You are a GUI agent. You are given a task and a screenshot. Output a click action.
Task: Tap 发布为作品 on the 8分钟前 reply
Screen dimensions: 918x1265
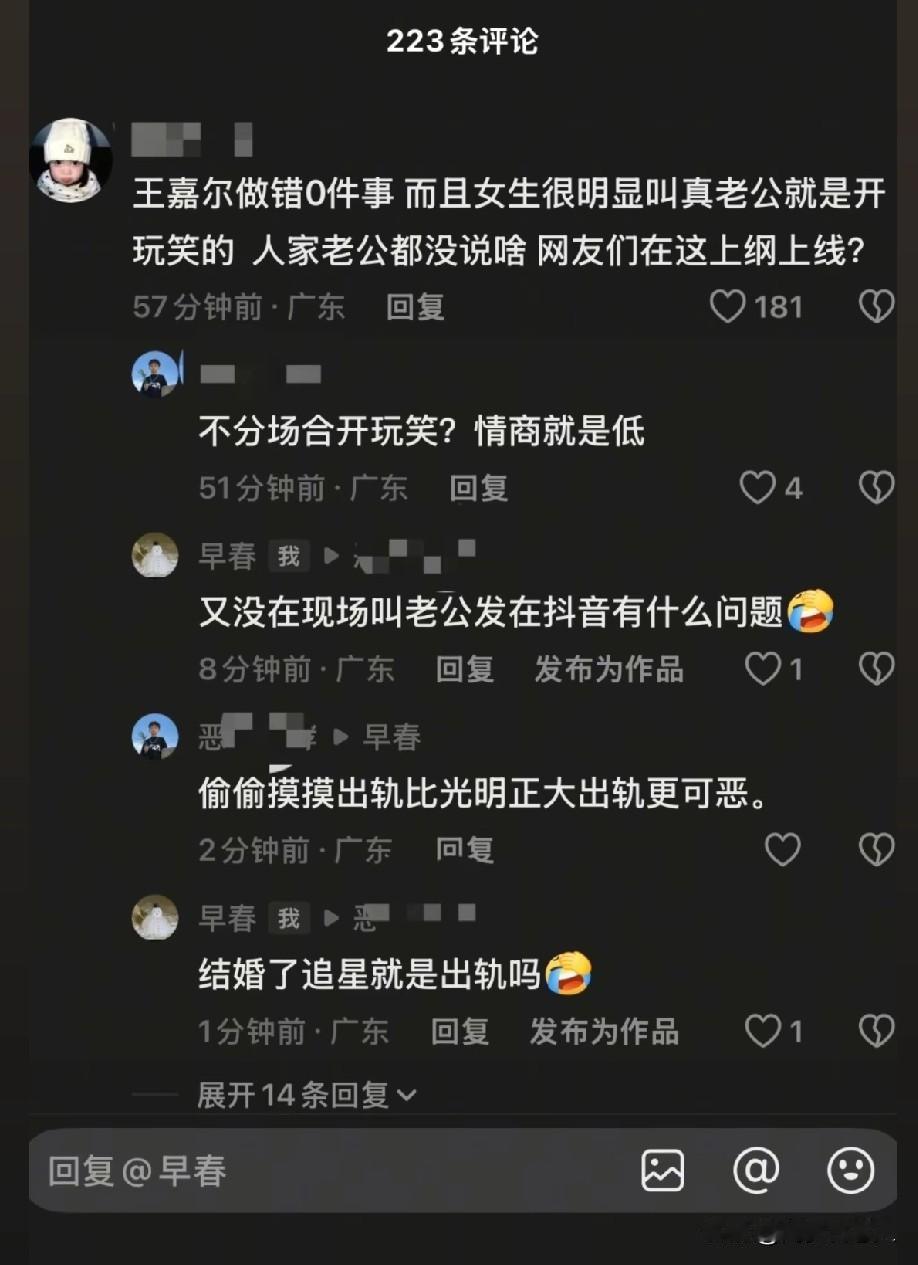pyautogui.click(x=609, y=669)
